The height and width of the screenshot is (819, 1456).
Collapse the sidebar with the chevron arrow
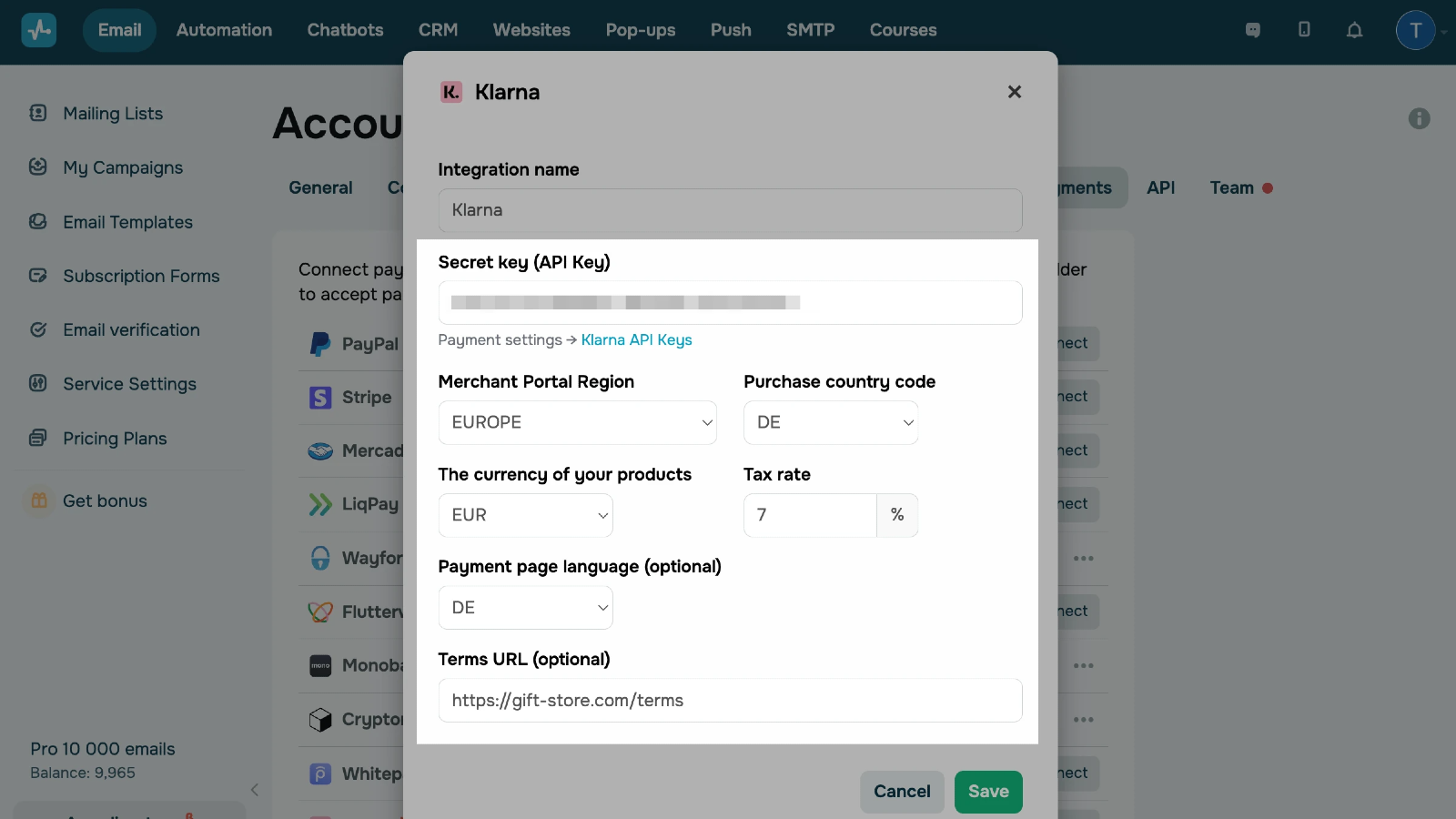[255, 790]
